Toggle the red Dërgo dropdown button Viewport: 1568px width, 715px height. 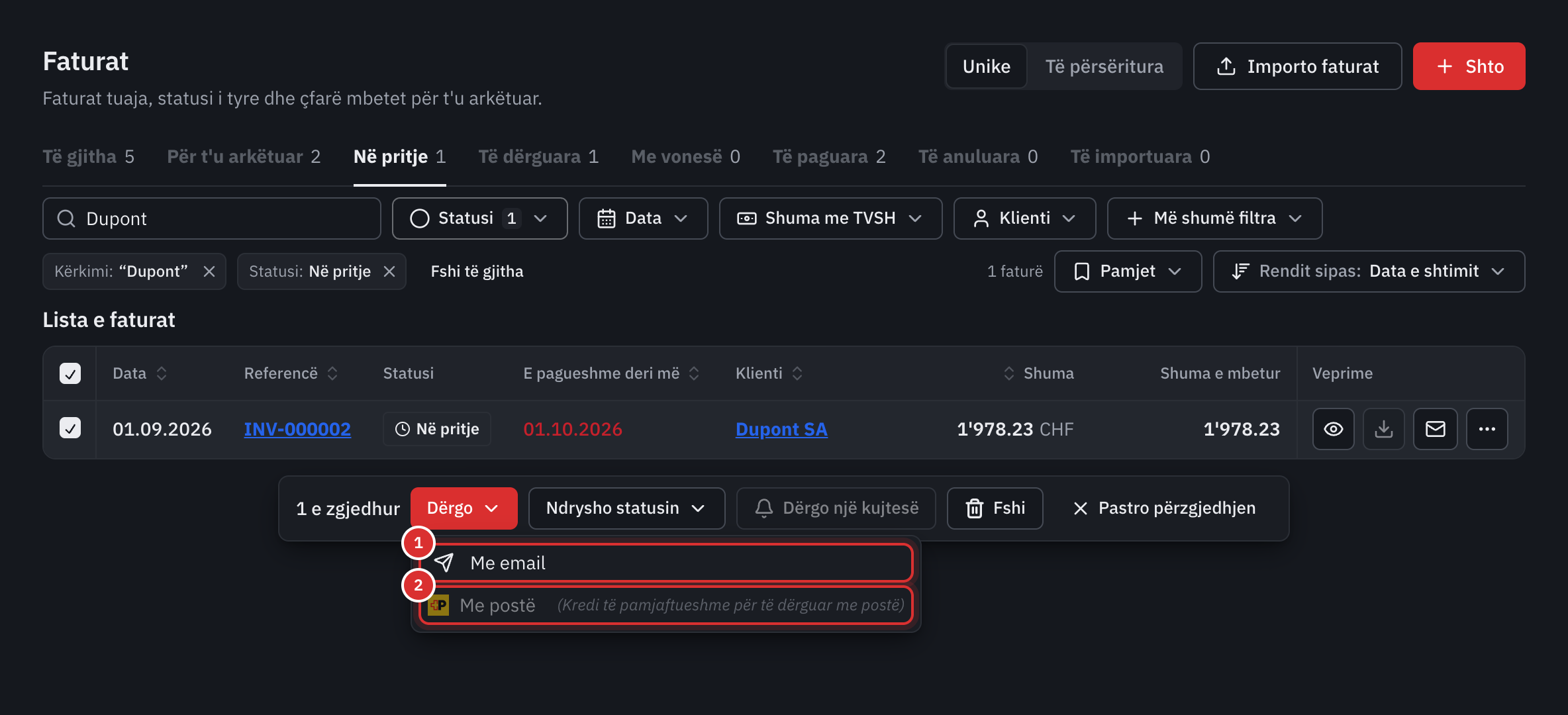[x=464, y=508]
